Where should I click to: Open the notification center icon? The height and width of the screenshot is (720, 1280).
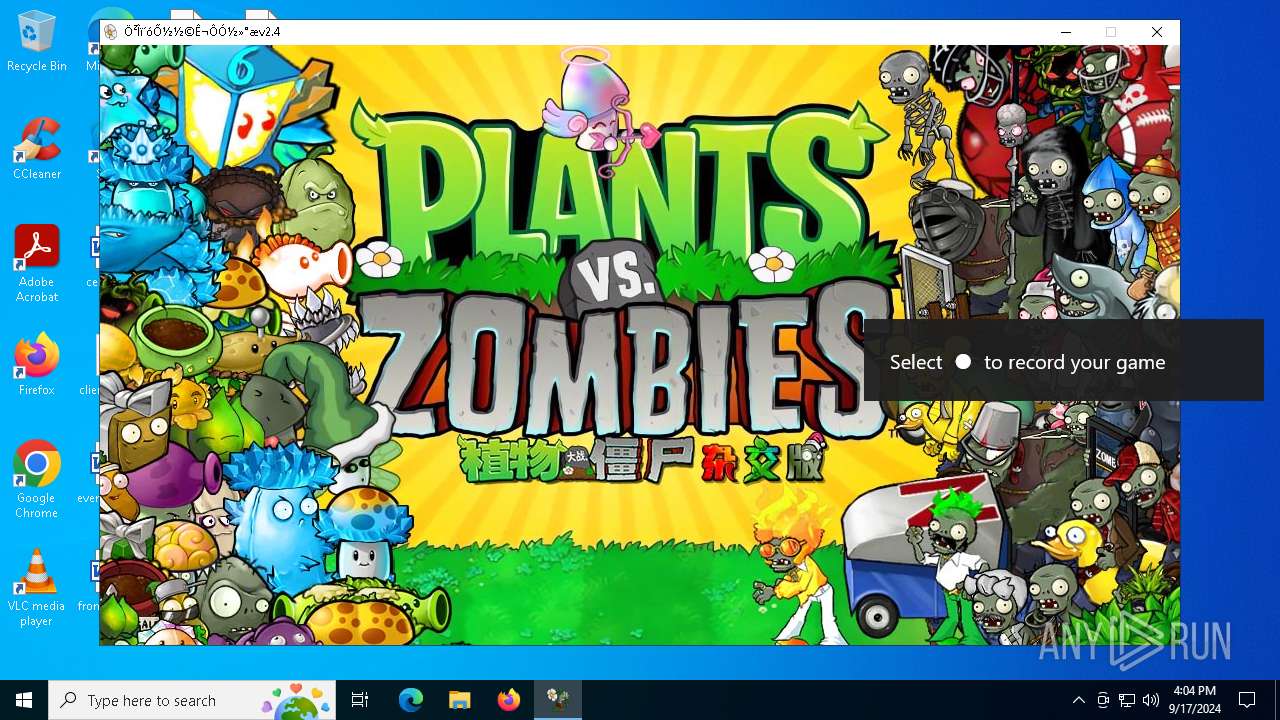tap(1247, 700)
